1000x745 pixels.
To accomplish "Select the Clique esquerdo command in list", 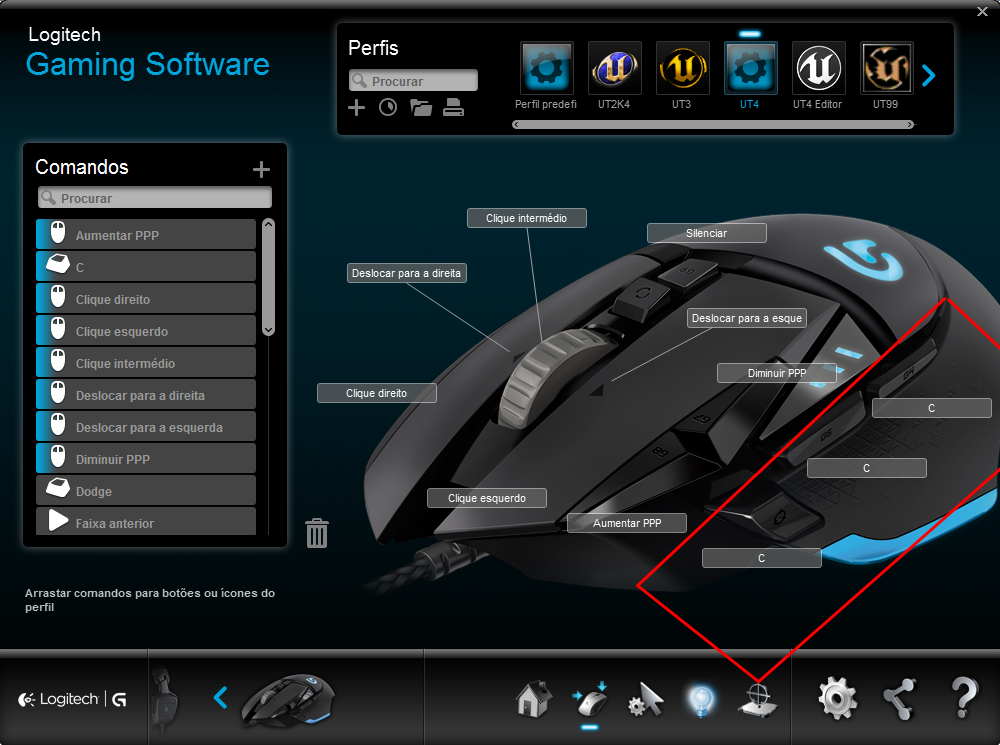I will click(146, 330).
